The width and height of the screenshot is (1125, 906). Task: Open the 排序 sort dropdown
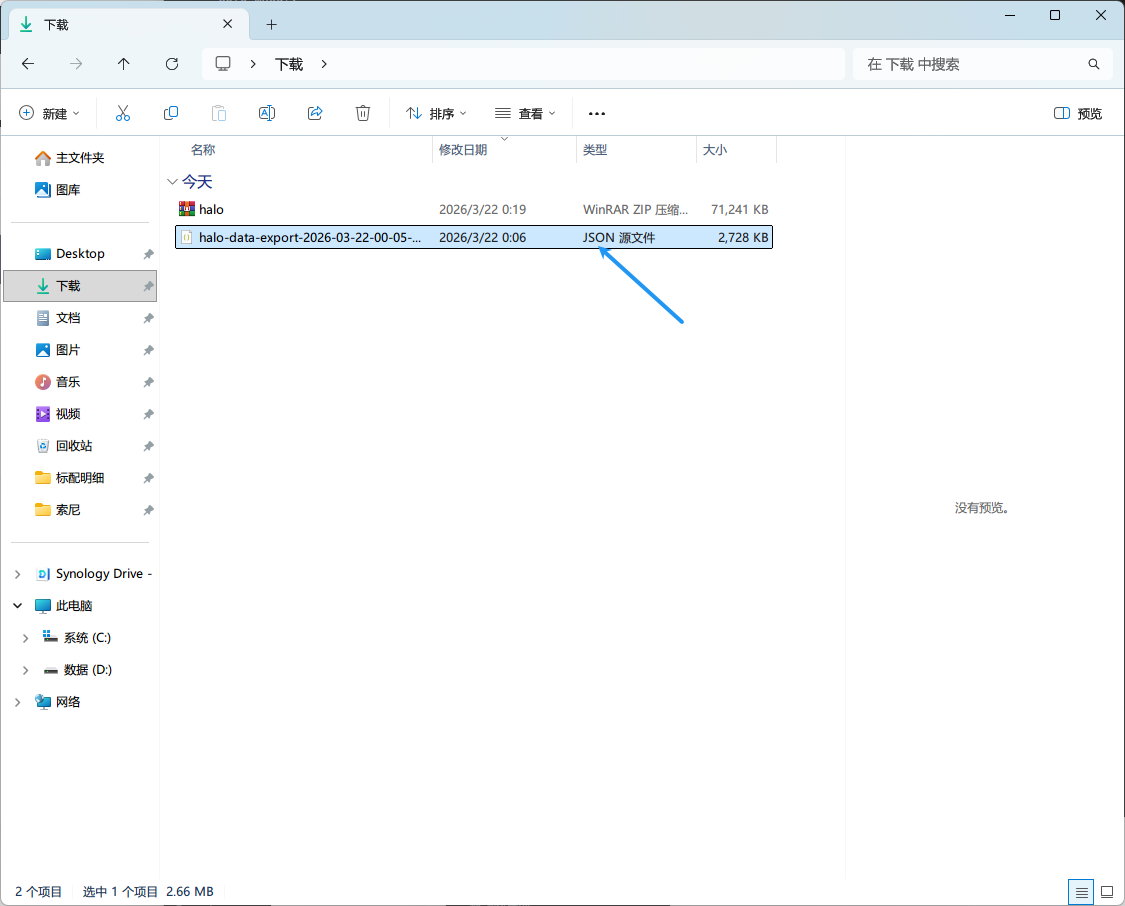pyautogui.click(x=436, y=114)
